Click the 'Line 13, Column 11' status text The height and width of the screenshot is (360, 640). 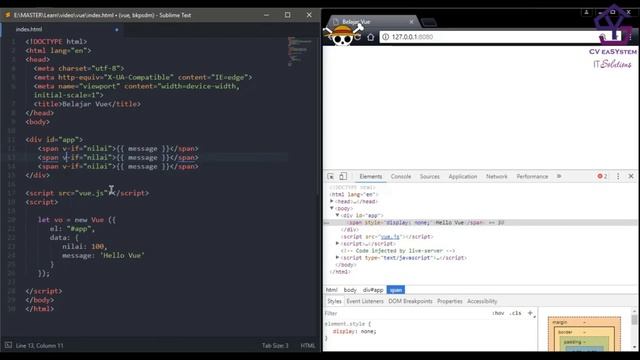40,345
